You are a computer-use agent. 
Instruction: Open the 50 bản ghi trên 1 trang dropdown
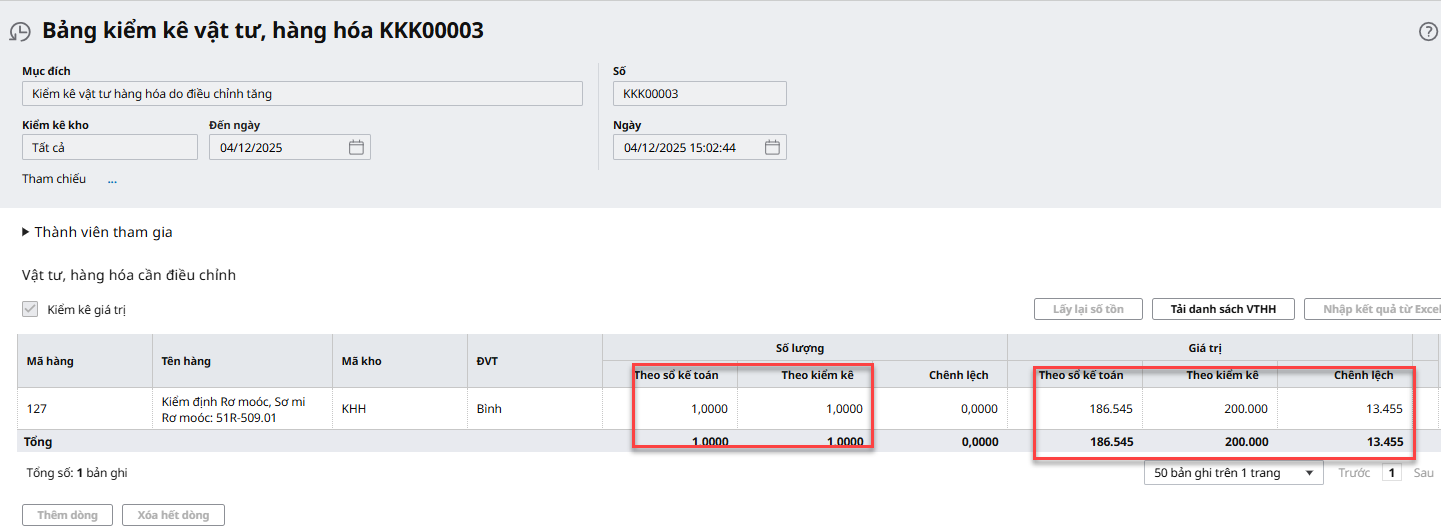1233,473
